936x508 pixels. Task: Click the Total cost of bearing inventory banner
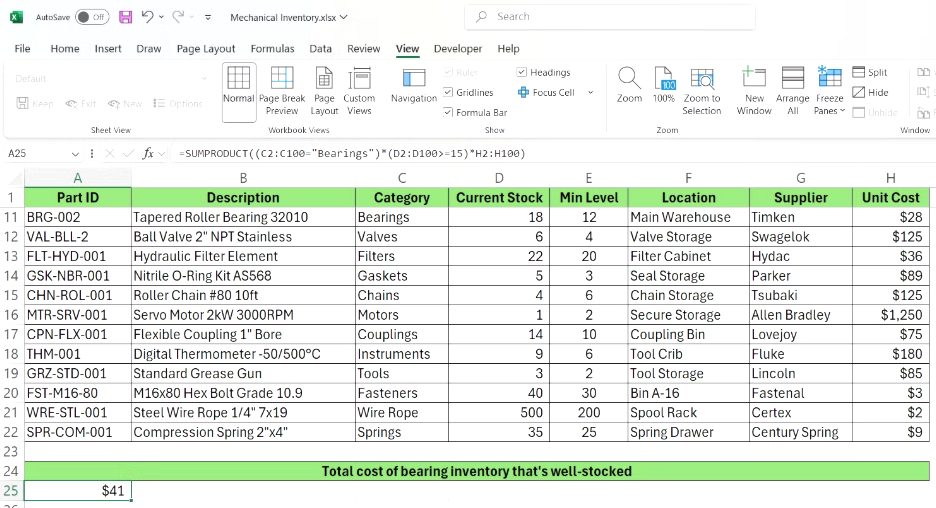[477, 471]
